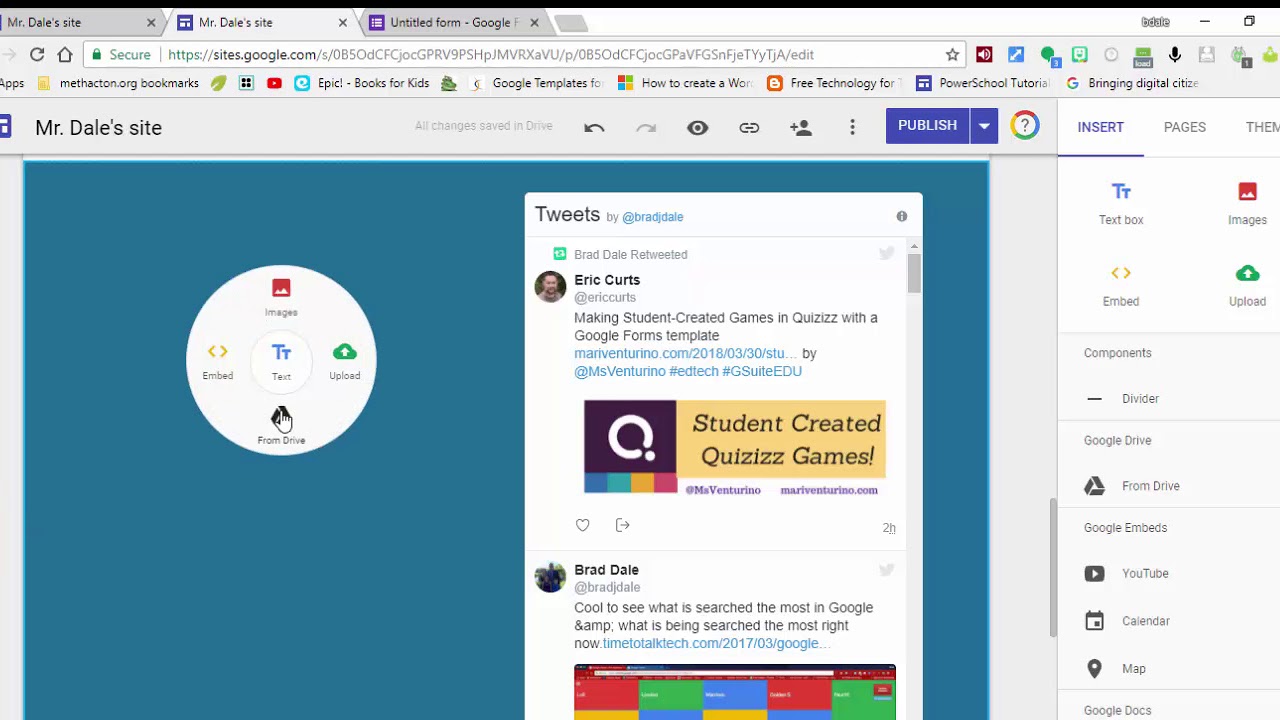Close the Untitled form browser tab

point(534,22)
